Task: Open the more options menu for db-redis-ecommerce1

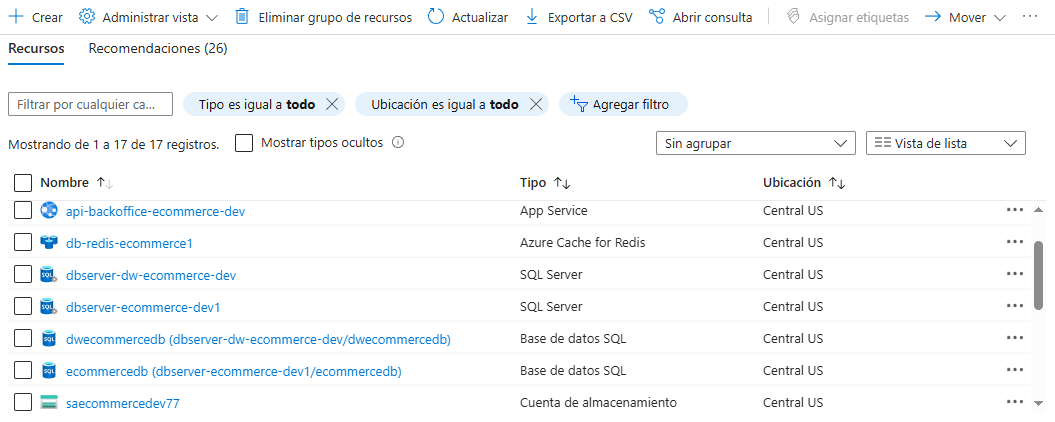Action: pyautogui.click(x=1015, y=243)
